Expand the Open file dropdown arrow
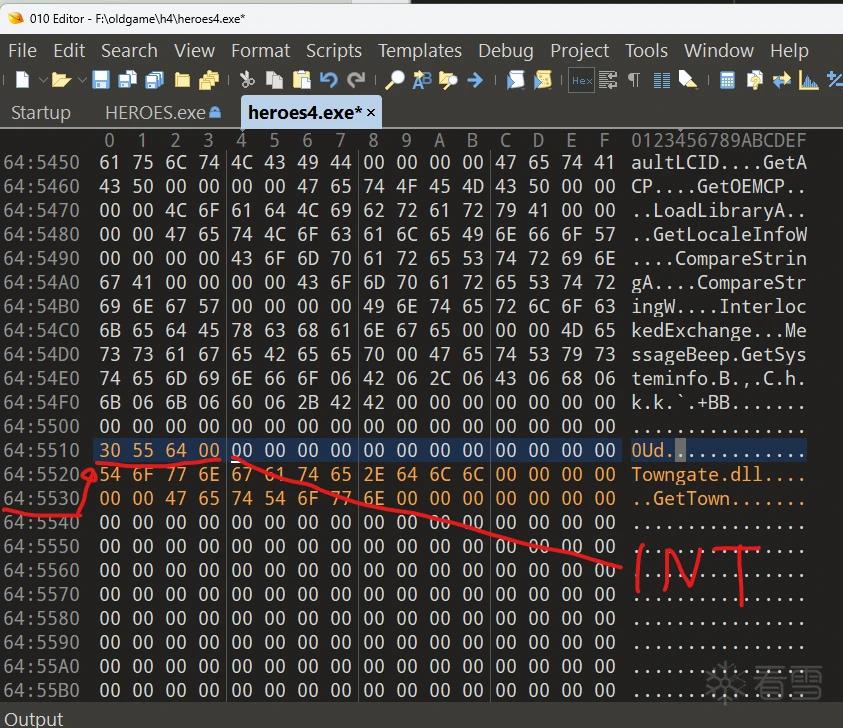843x728 pixels. (x=82, y=80)
